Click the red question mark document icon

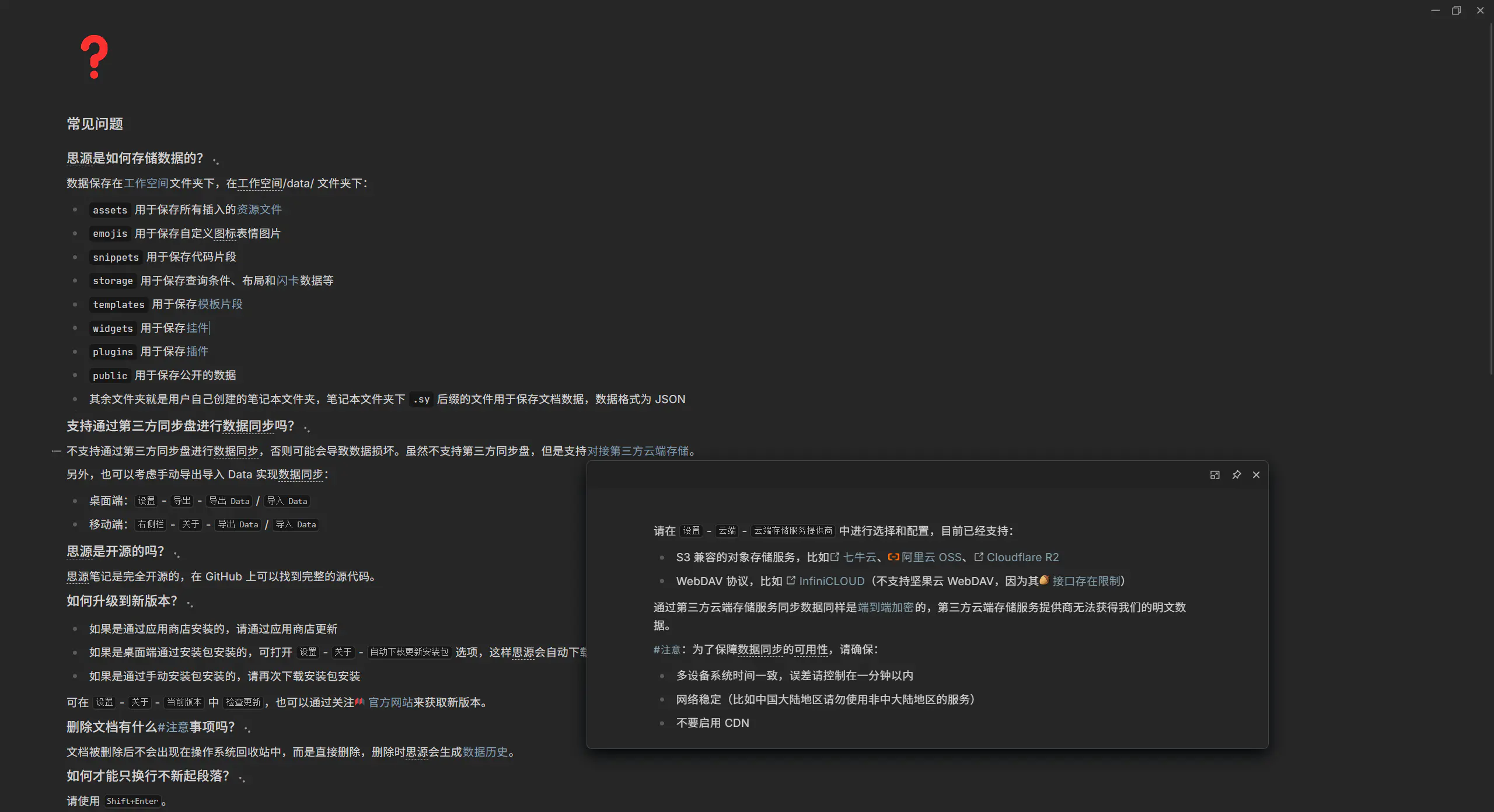click(x=94, y=57)
